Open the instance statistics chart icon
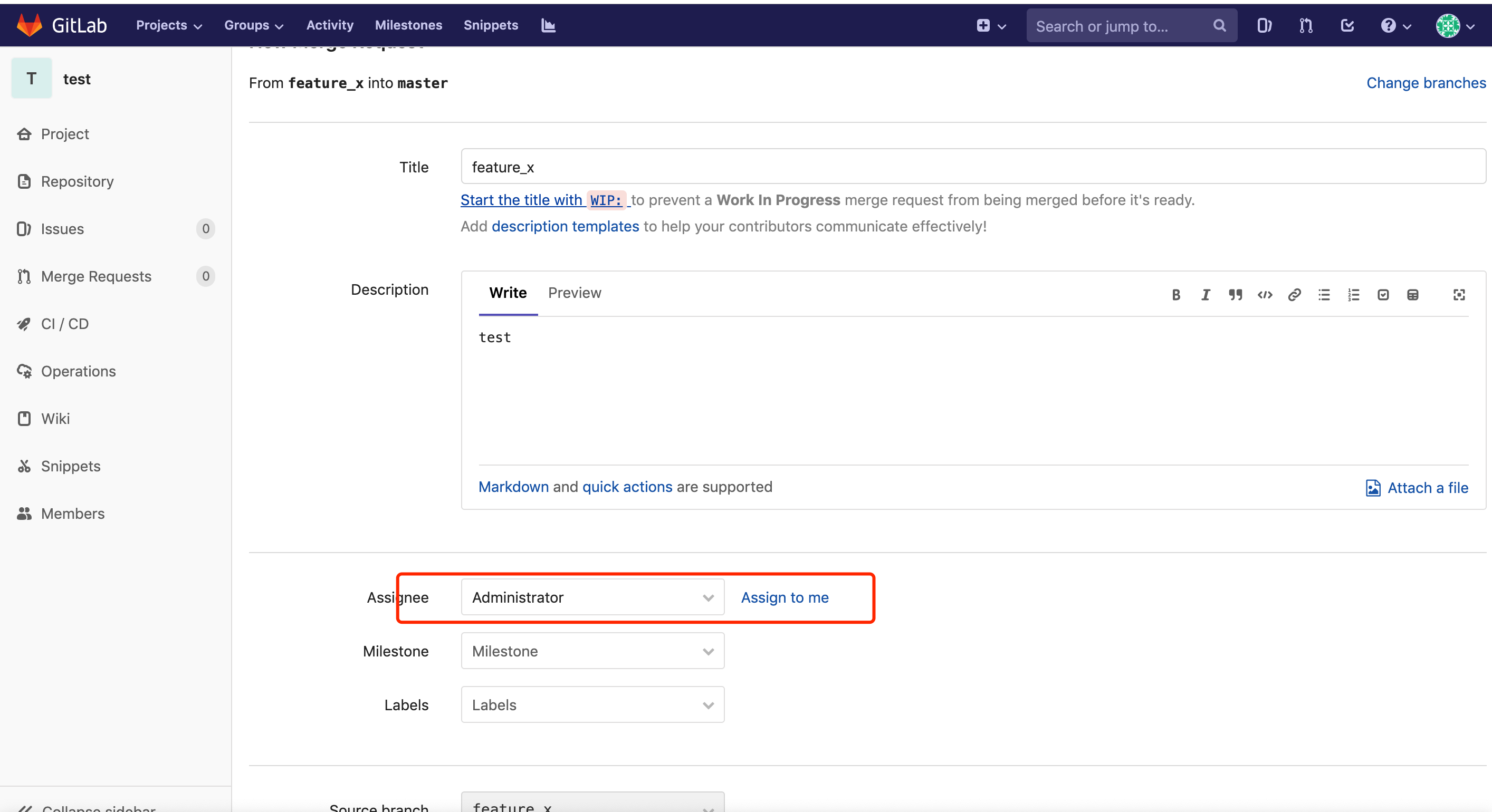This screenshot has height=812, width=1492. tap(548, 25)
